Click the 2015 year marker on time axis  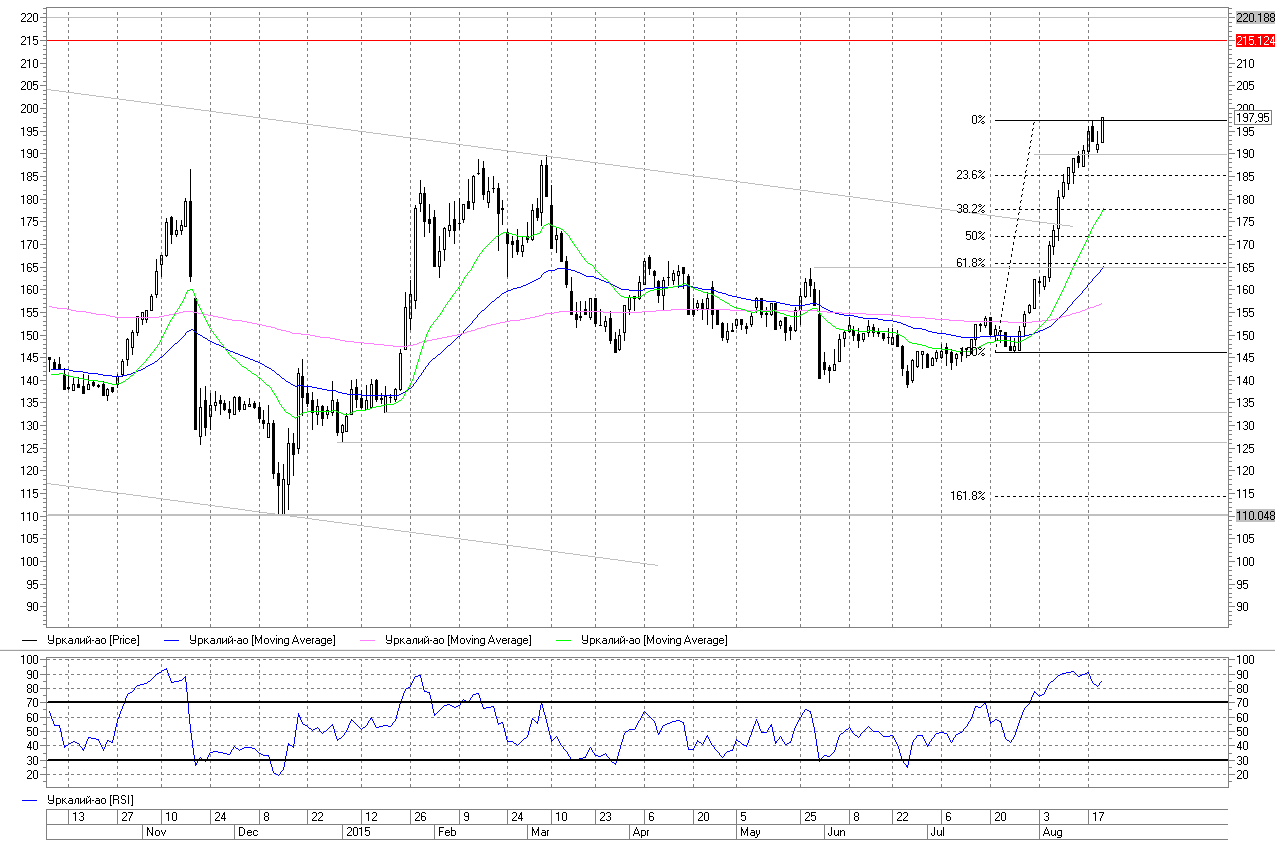tap(357, 831)
